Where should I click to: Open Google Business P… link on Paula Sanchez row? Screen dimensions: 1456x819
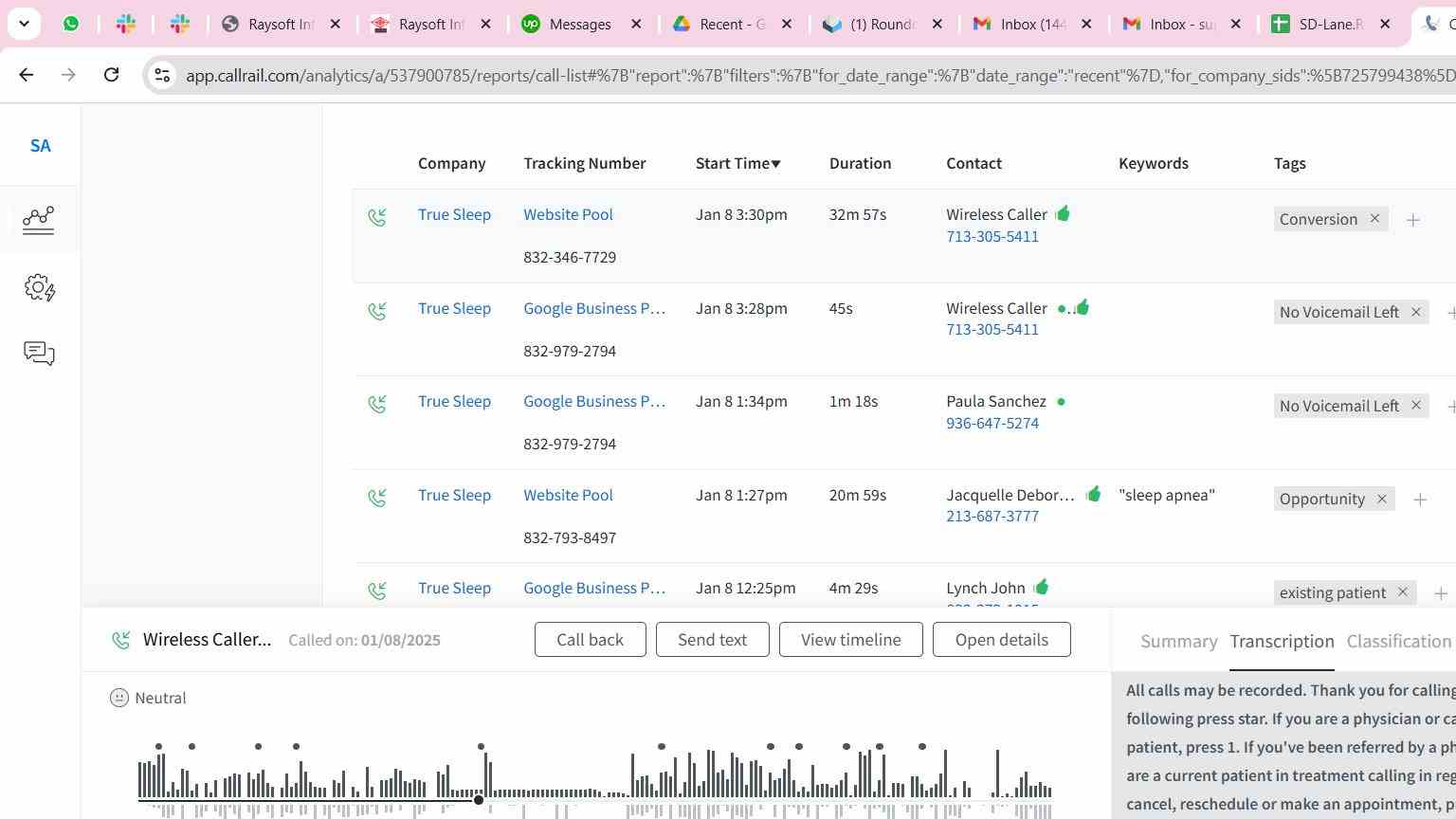coord(594,401)
